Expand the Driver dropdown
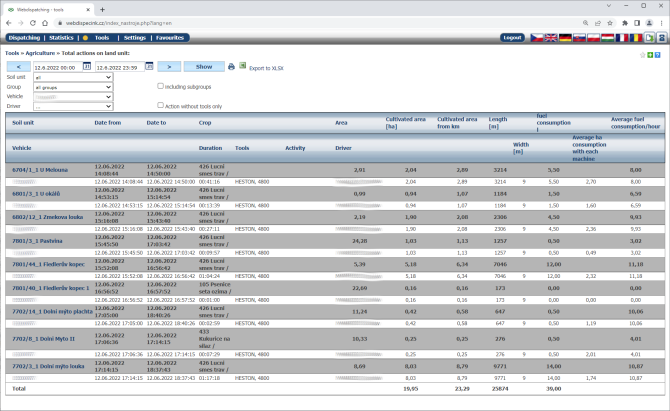Viewport: 670px width, 411px height. tap(72, 105)
